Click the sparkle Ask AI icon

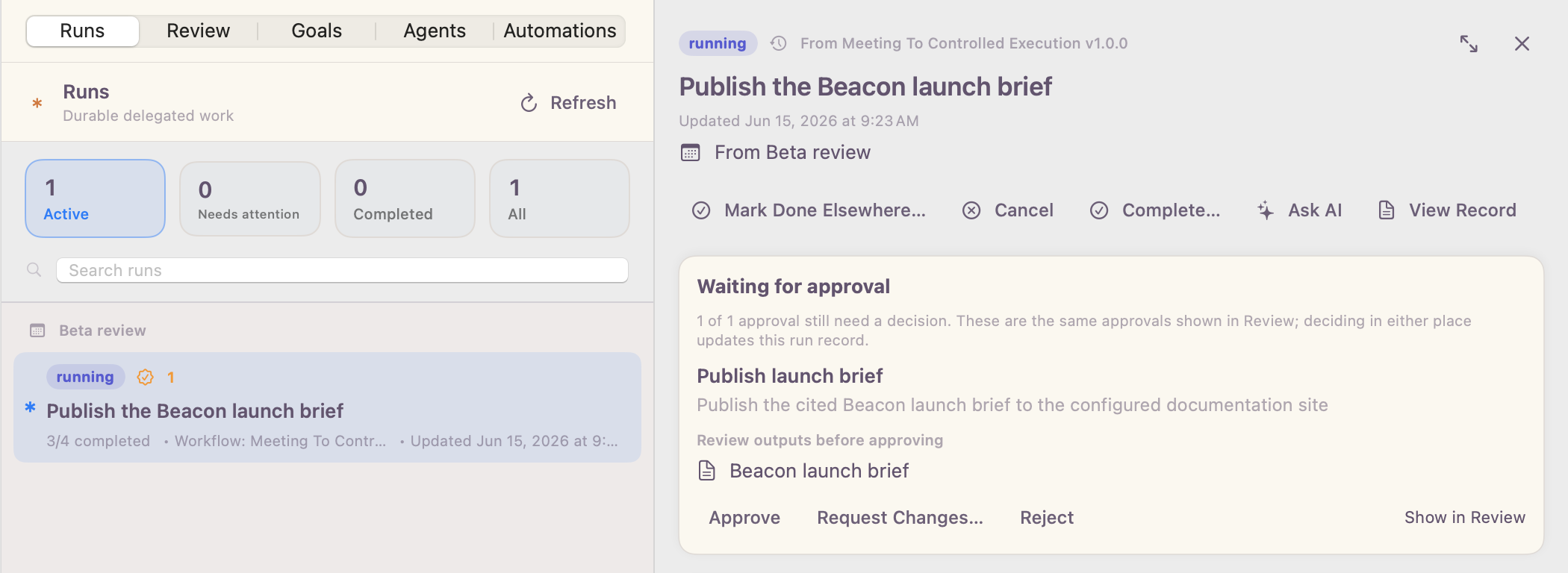click(1266, 211)
